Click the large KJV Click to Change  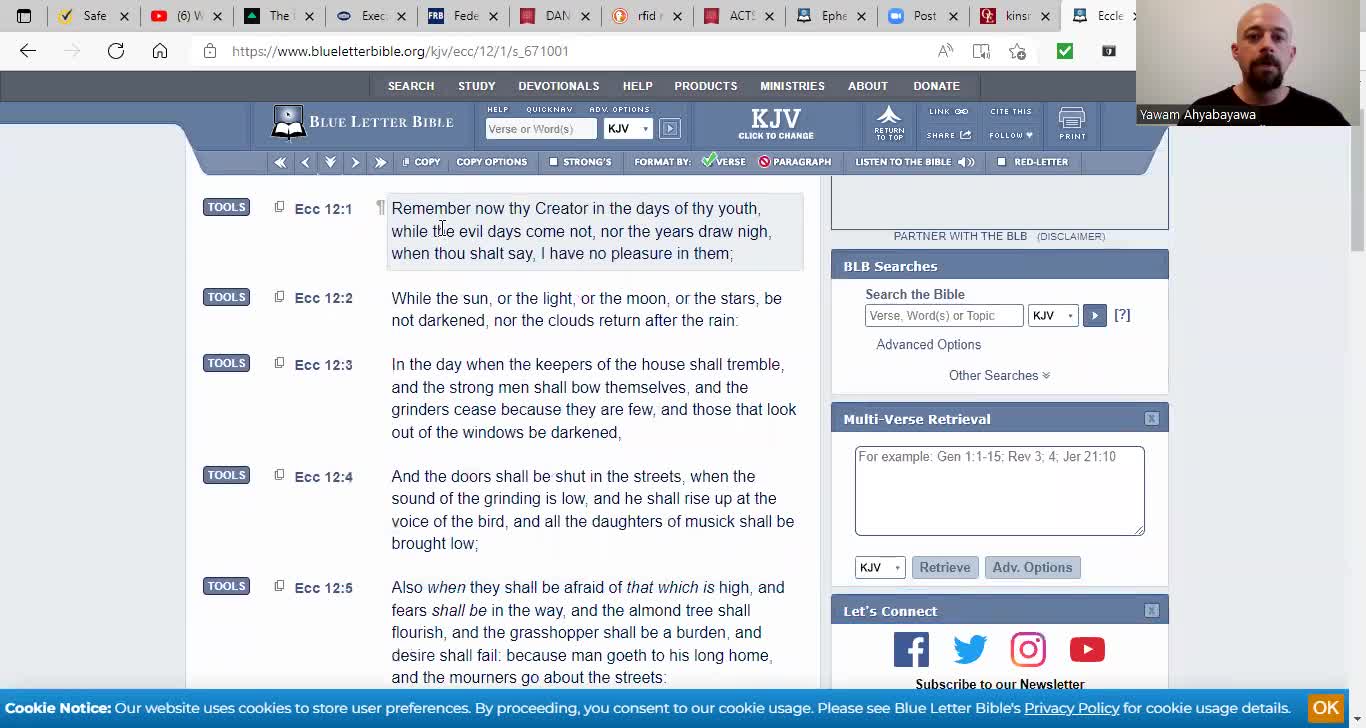pyautogui.click(x=776, y=124)
